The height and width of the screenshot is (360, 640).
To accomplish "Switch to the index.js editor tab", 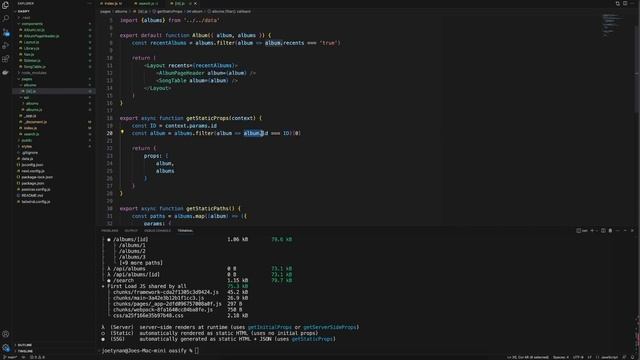I will pos(111,3).
